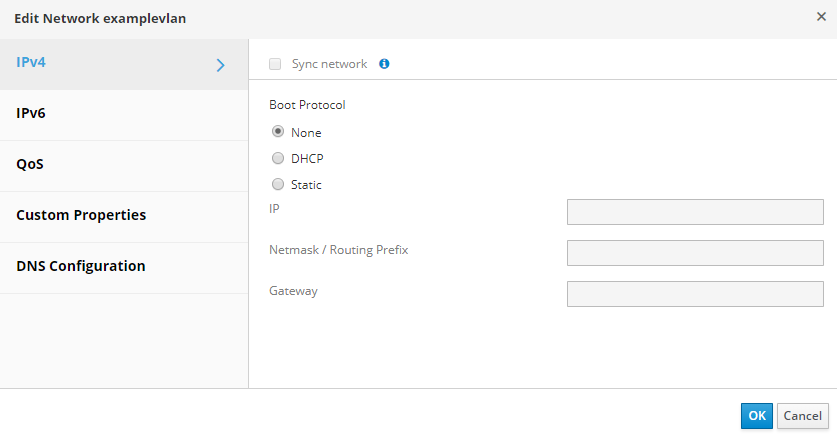The height and width of the screenshot is (440, 837).
Task: Cancel editing the network
Action: click(x=802, y=416)
